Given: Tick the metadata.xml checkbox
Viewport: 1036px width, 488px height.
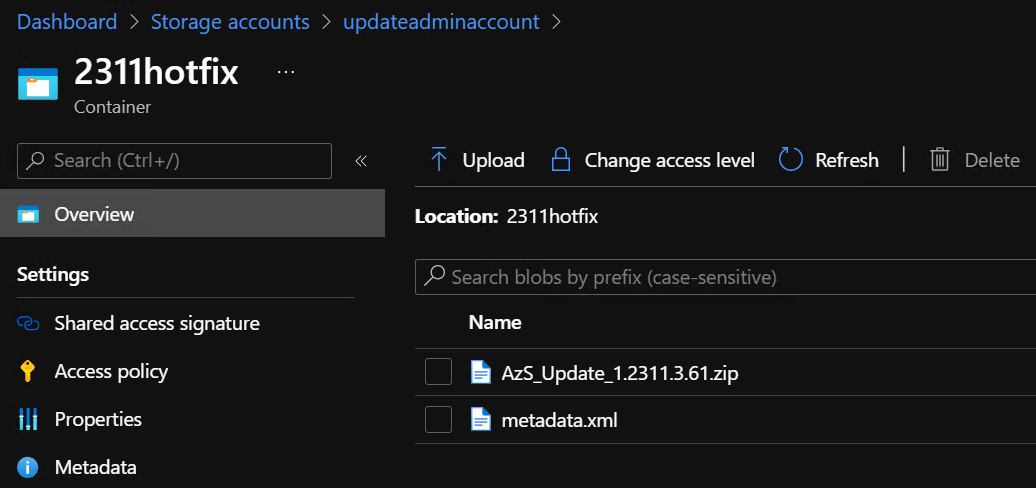Looking at the screenshot, I should tap(438, 420).
